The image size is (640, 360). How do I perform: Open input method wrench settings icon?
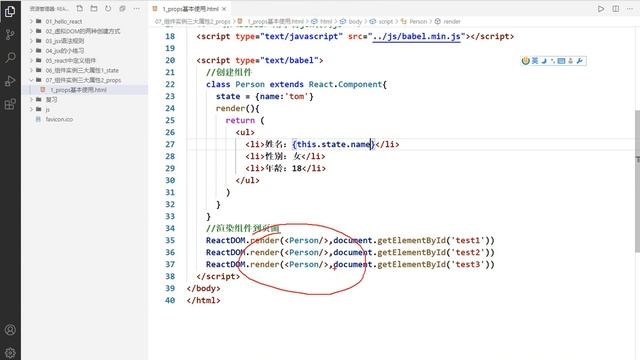pyautogui.click(x=580, y=61)
